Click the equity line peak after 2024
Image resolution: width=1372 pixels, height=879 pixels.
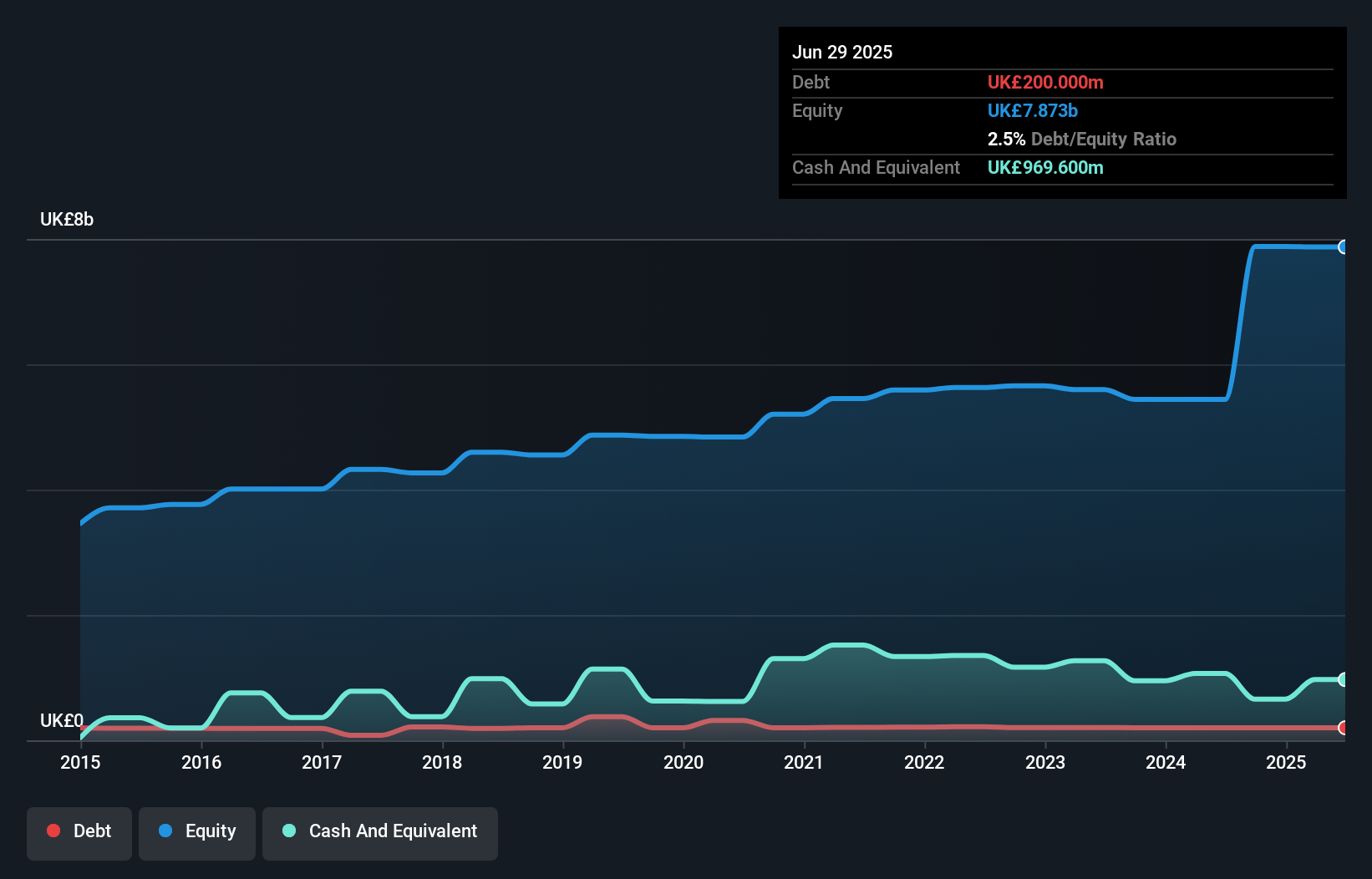[1295, 247]
